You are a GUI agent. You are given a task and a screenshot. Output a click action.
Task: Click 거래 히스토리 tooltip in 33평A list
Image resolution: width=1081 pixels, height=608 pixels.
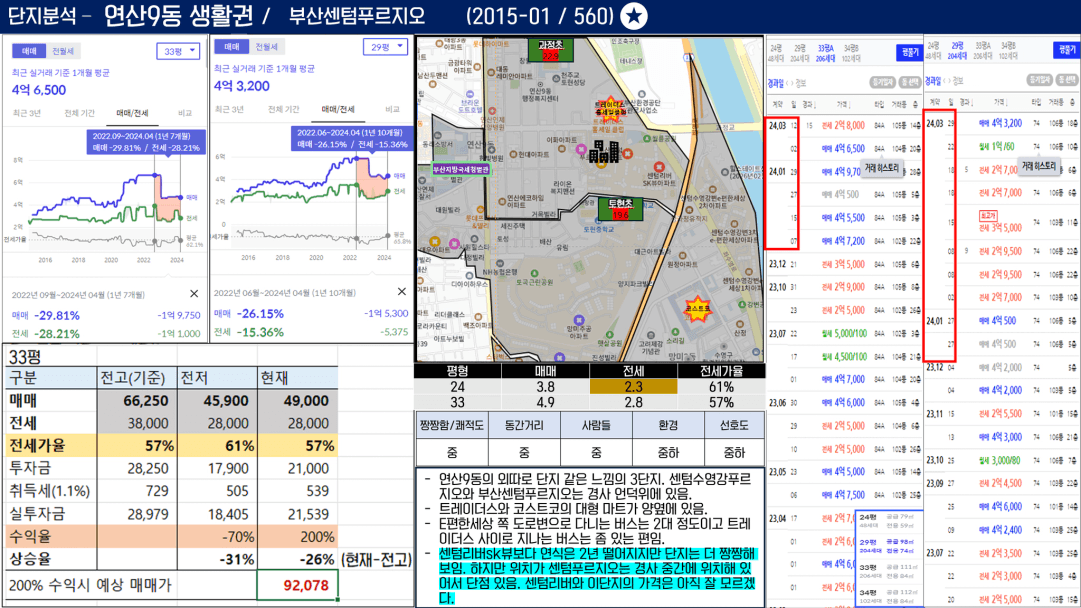tap(882, 168)
